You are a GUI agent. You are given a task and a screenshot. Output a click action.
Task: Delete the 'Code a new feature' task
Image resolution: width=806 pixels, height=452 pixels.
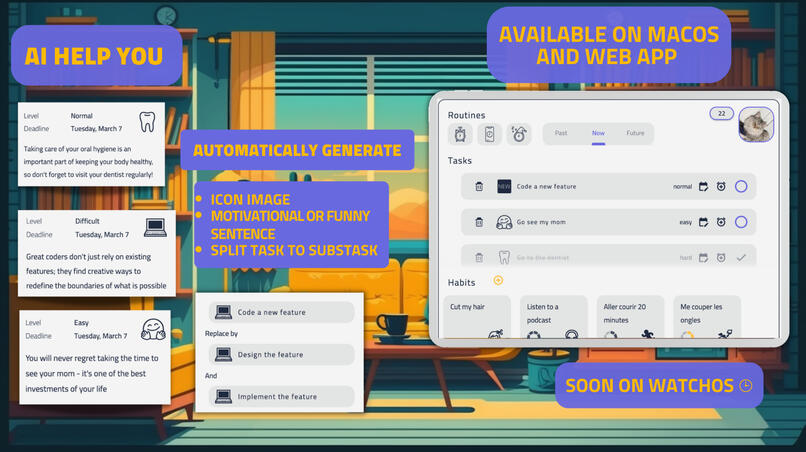tap(479, 187)
